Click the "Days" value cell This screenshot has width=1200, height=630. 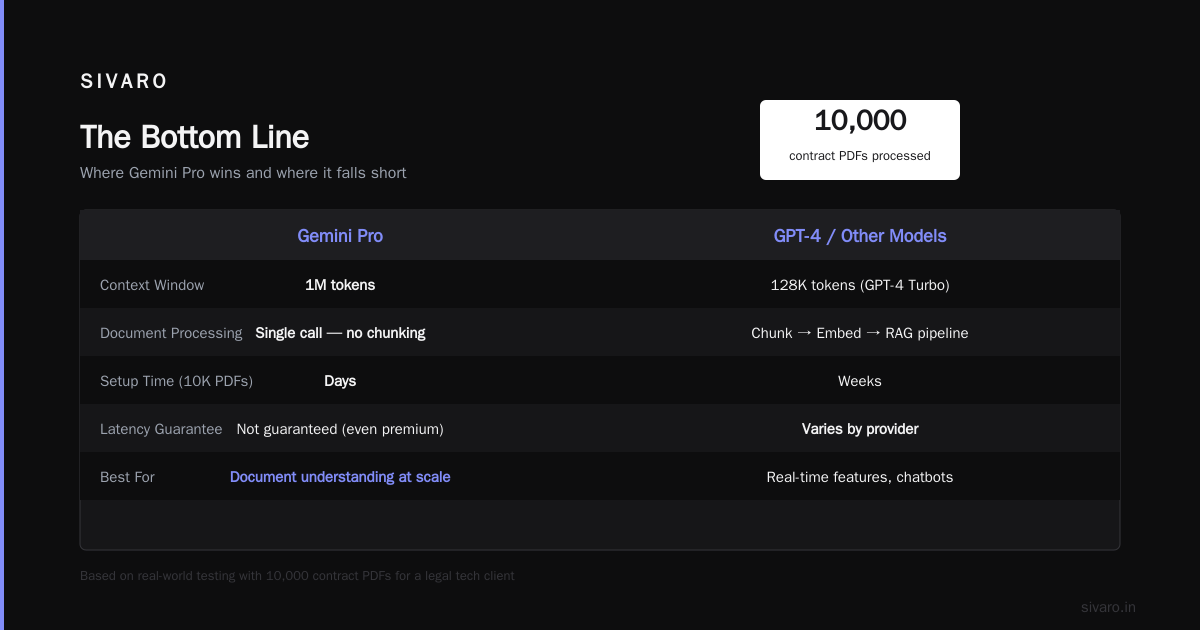point(340,381)
